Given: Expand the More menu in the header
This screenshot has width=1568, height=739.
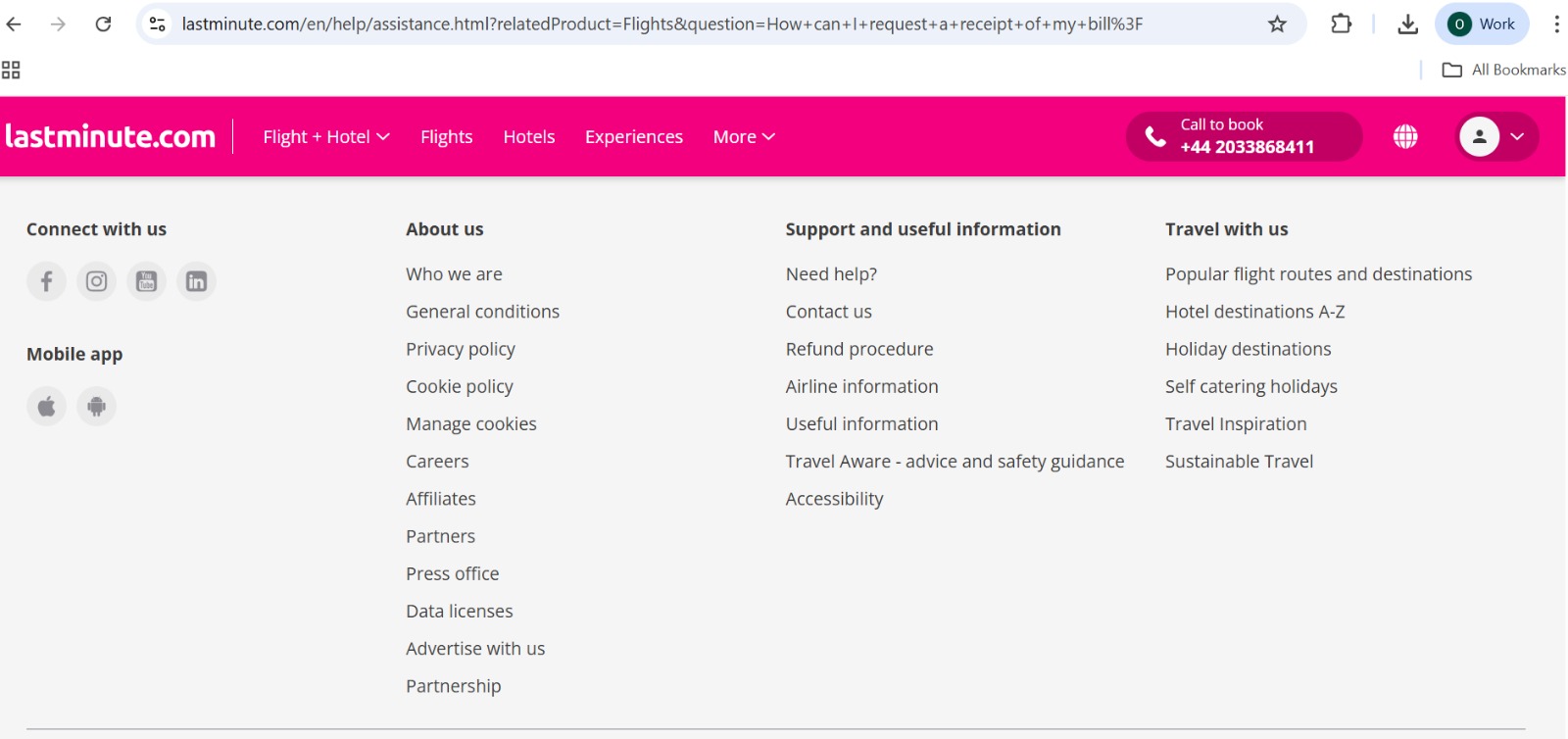Looking at the screenshot, I should pos(744,137).
